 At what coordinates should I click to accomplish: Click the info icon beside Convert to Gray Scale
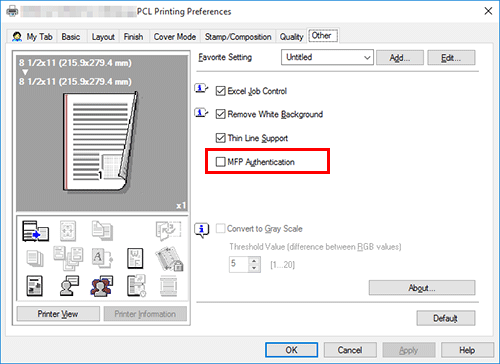point(202,230)
